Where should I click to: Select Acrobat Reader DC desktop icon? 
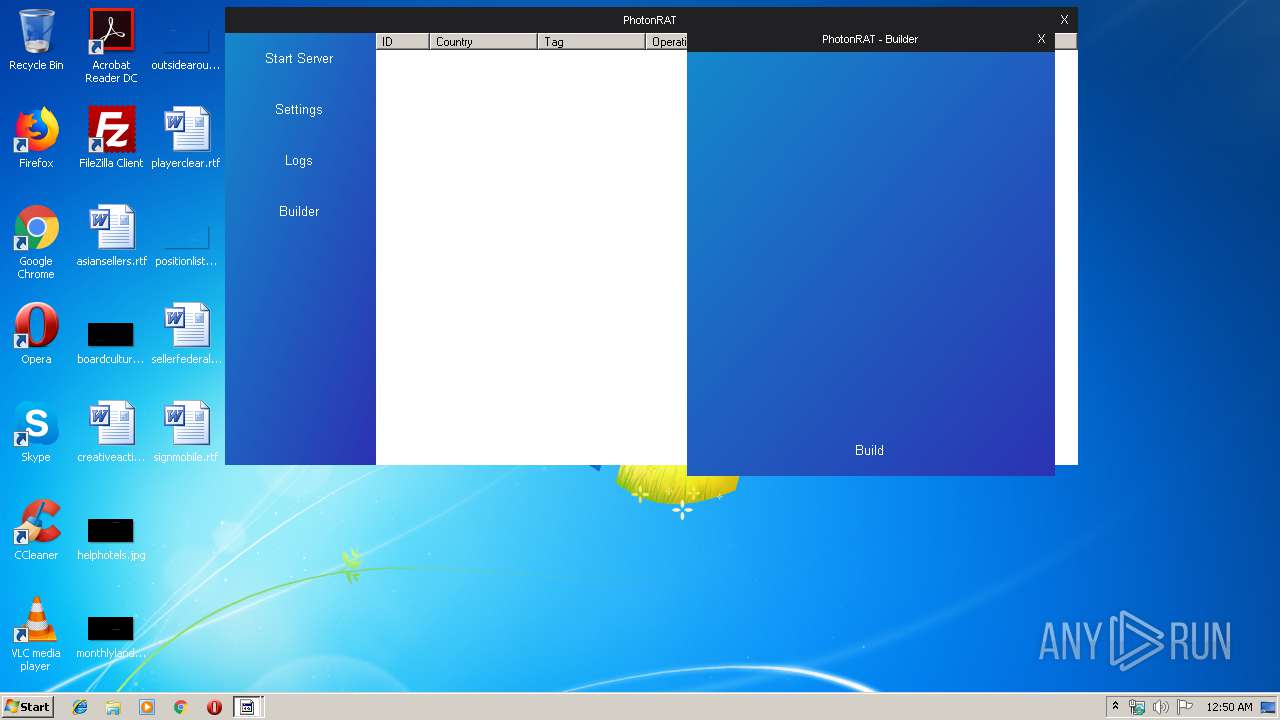[111, 46]
